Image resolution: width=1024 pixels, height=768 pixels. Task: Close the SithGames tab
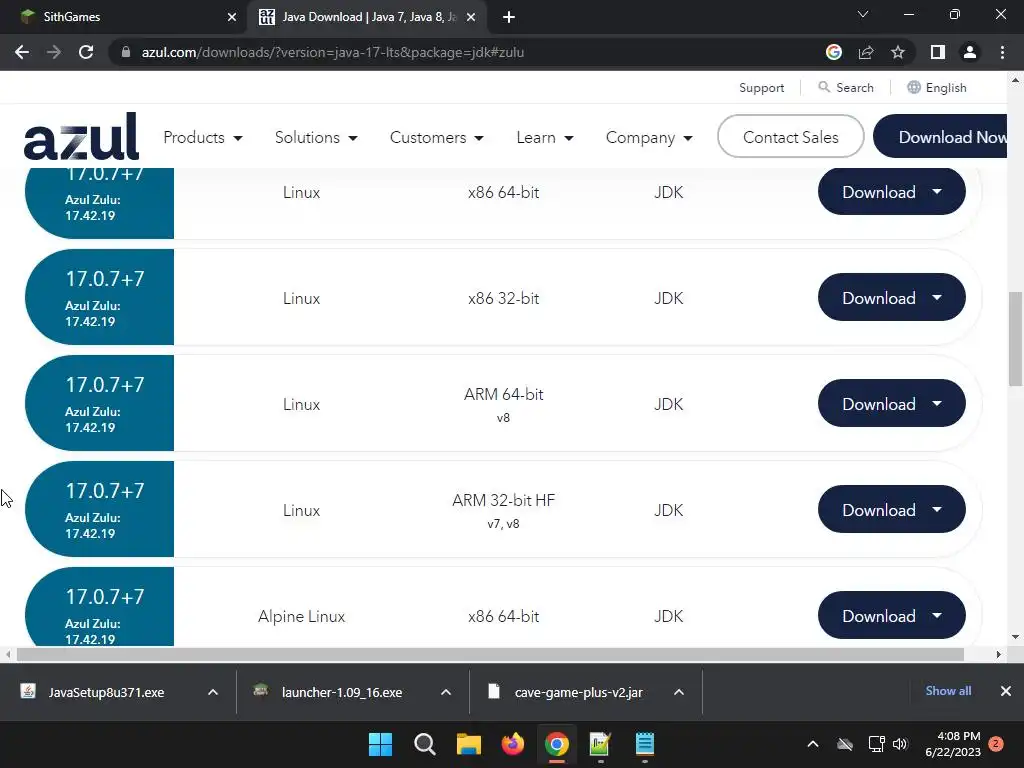(232, 17)
